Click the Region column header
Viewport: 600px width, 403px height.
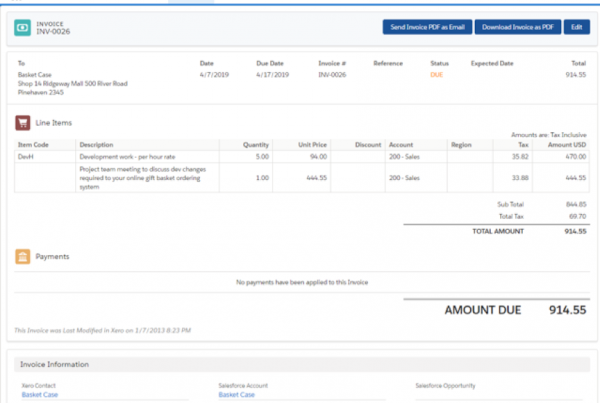(461, 144)
